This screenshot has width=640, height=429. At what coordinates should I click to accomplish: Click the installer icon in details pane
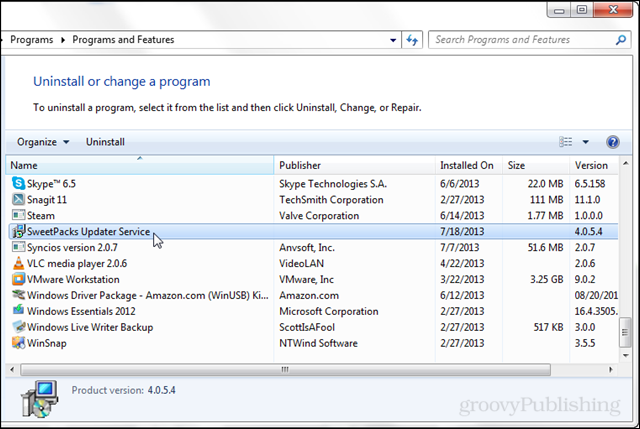pos(39,398)
